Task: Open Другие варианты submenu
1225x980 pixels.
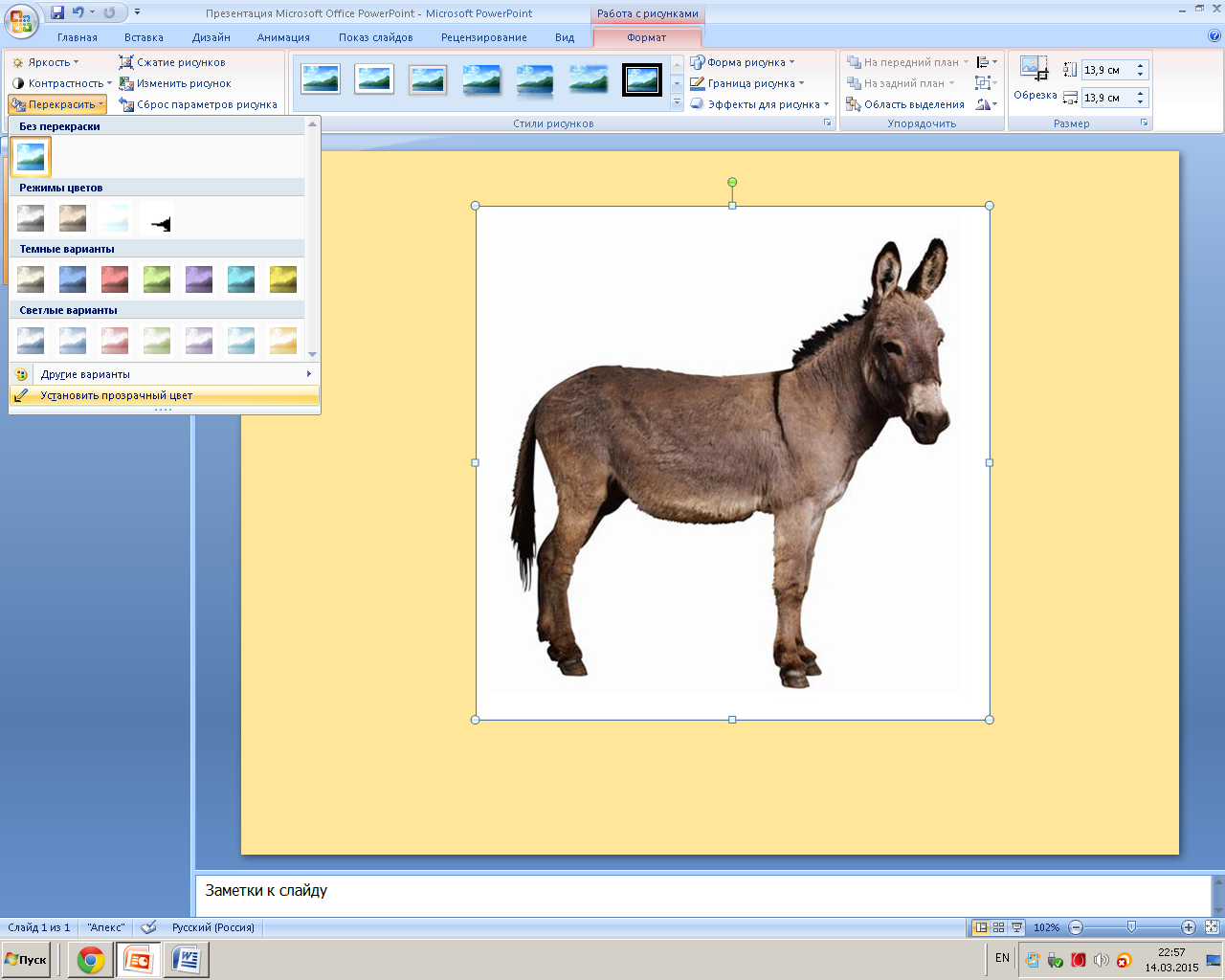Action: (164, 374)
